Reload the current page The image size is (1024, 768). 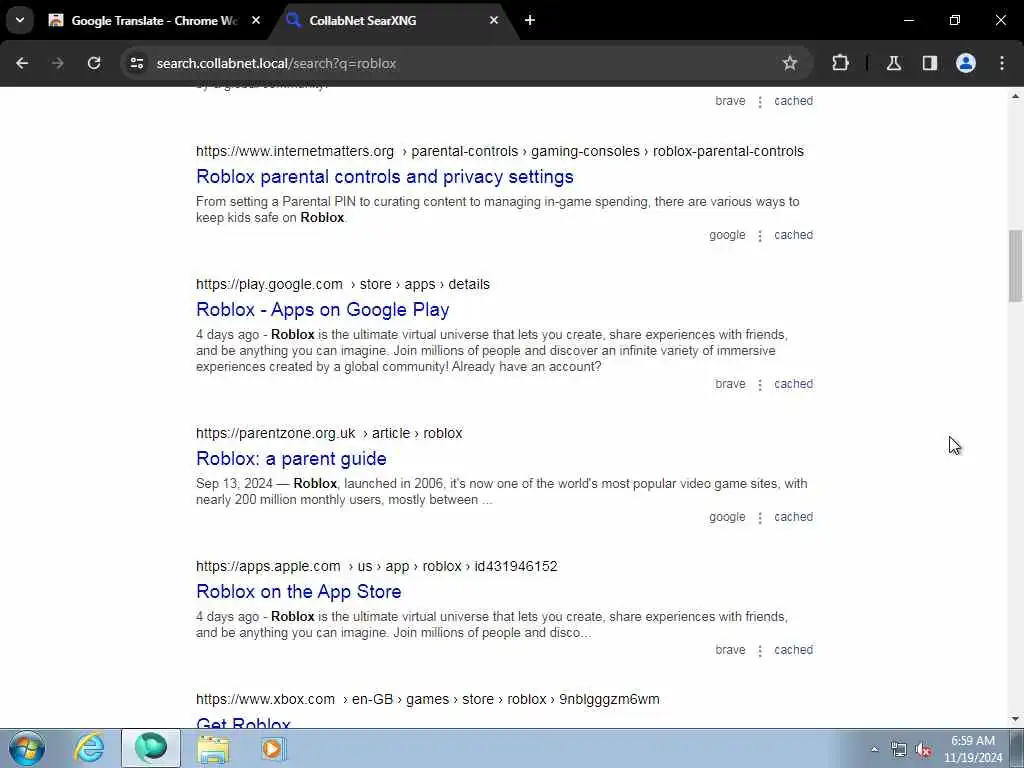click(94, 63)
